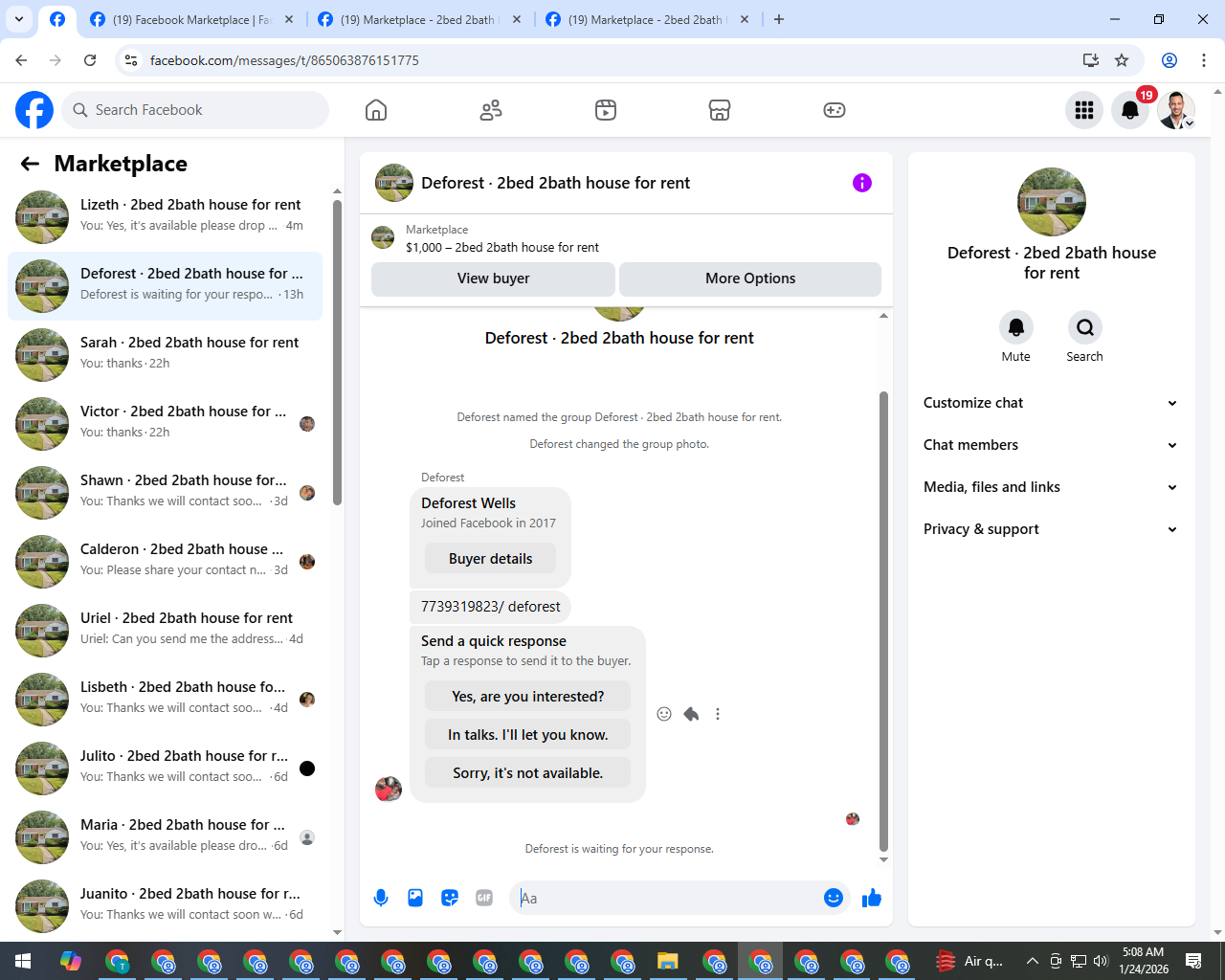
Task: Open the taskbar notification center icon
Action: coord(1193,961)
